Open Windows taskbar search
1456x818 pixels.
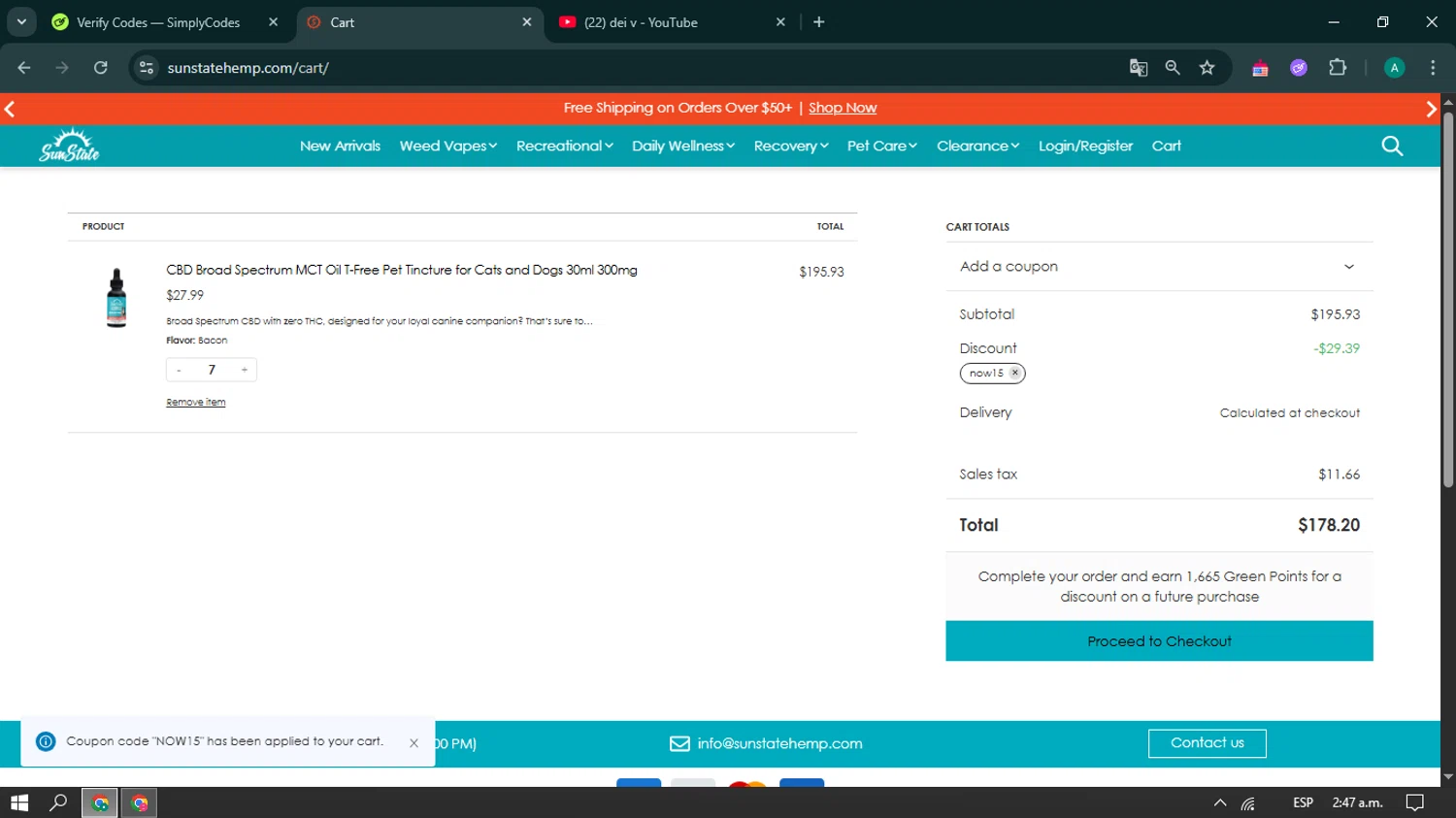[x=58, y=802]
